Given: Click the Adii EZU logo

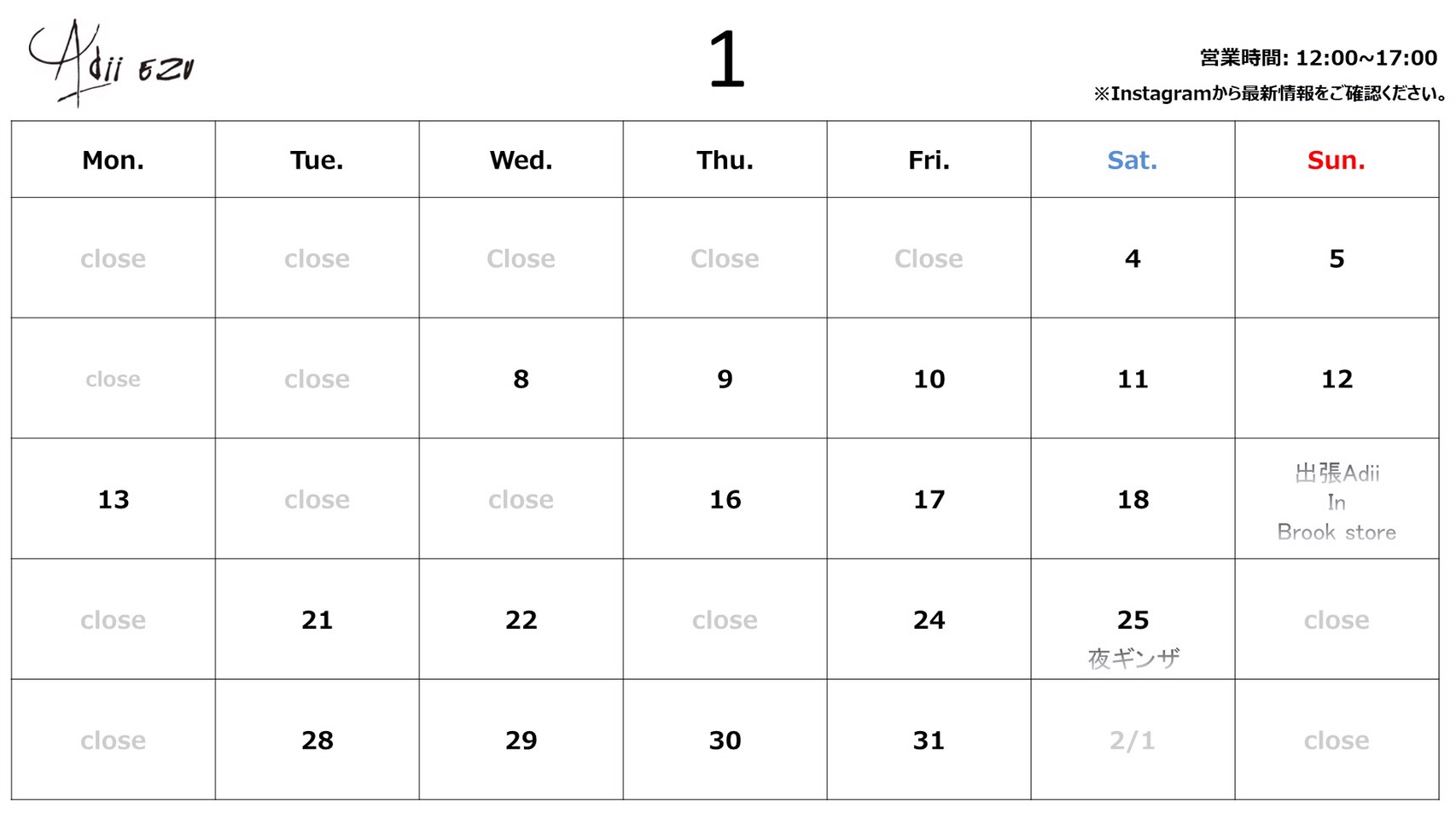Looking at the screenshot, I should coord(112,63).
